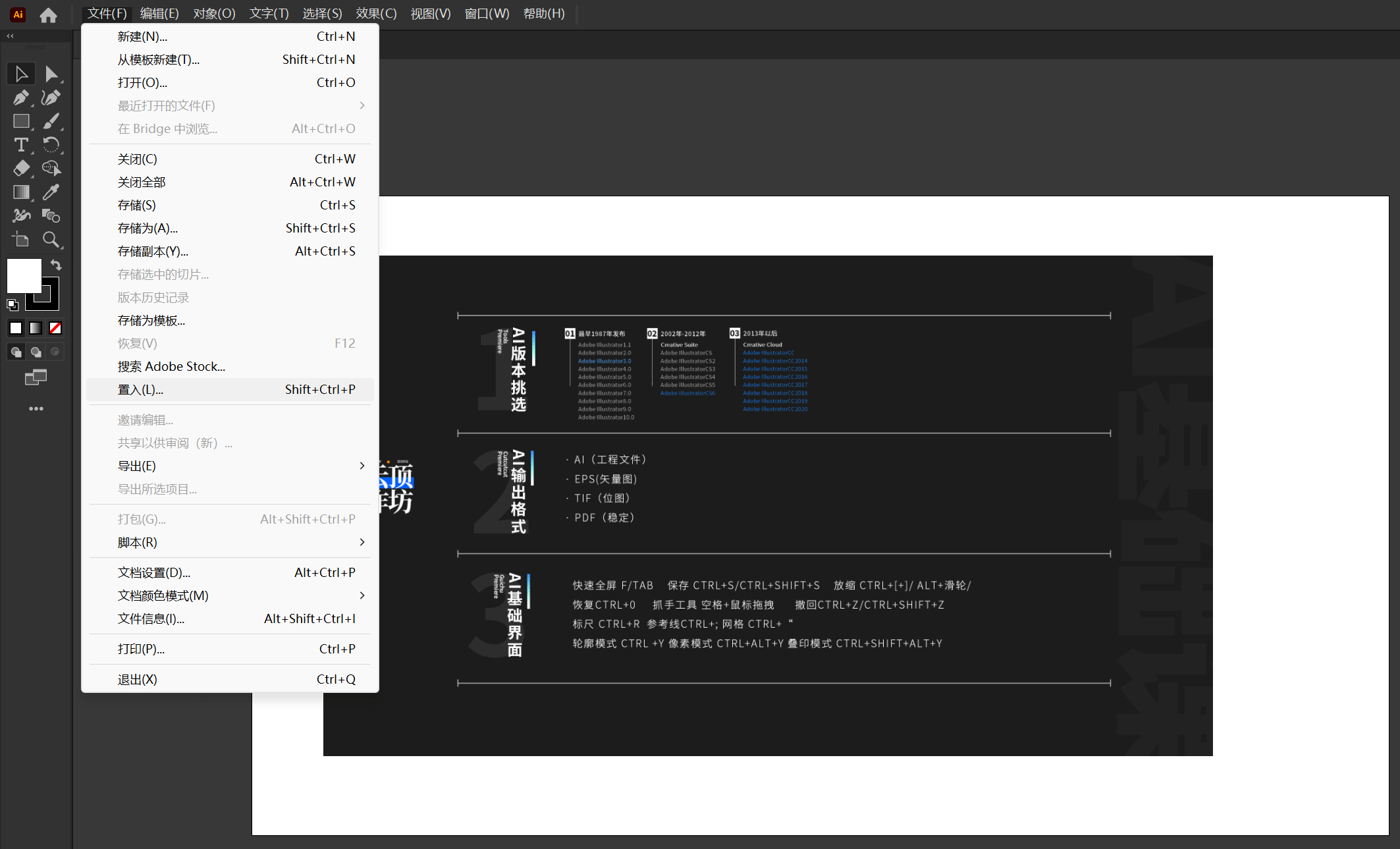Set fill to None swatch
Image resolution: width=1400 pixels, height=849 pixels.
pos(55,328)
